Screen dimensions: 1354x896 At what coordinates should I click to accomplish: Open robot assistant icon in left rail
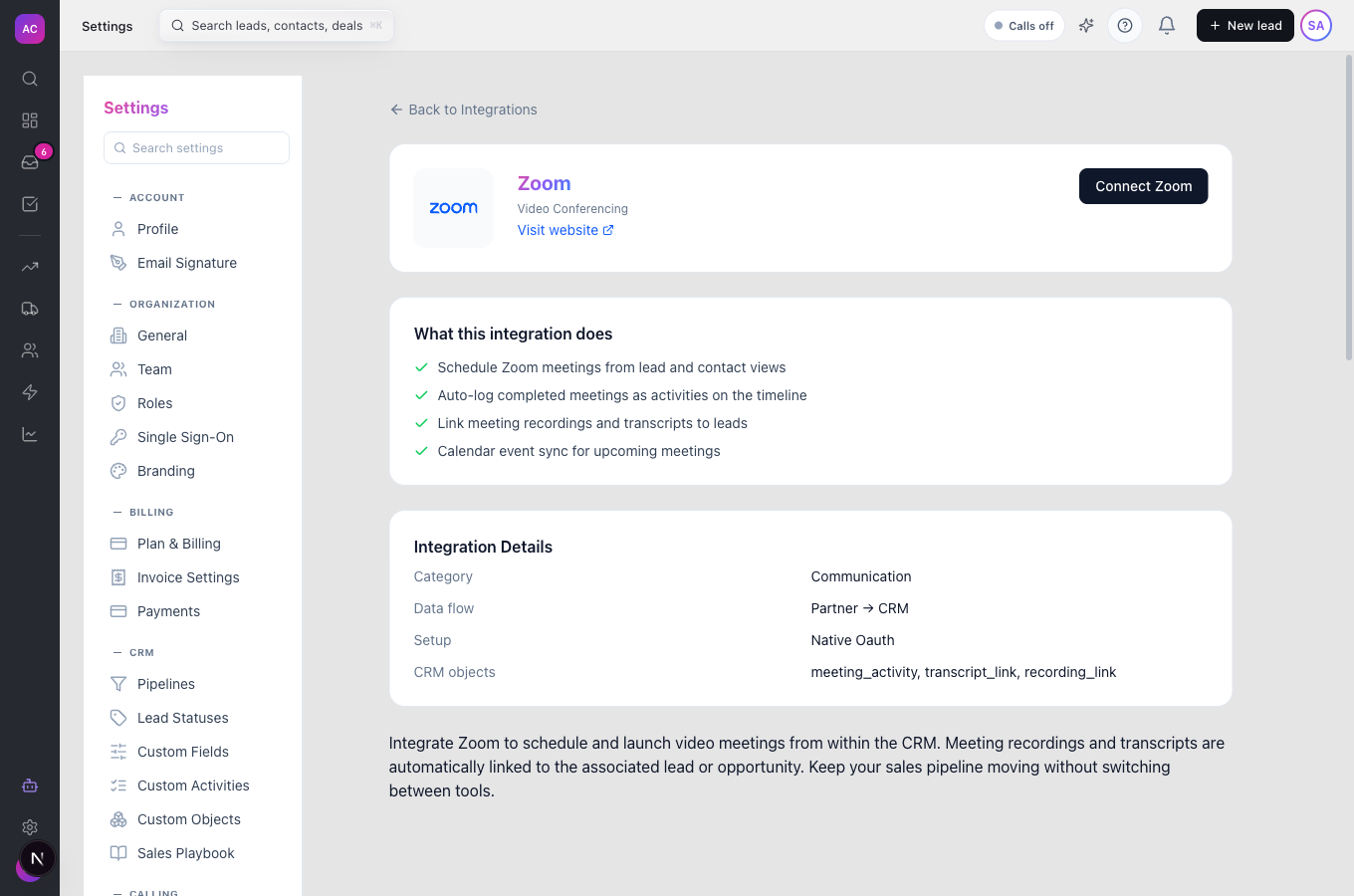pos(30,785)
